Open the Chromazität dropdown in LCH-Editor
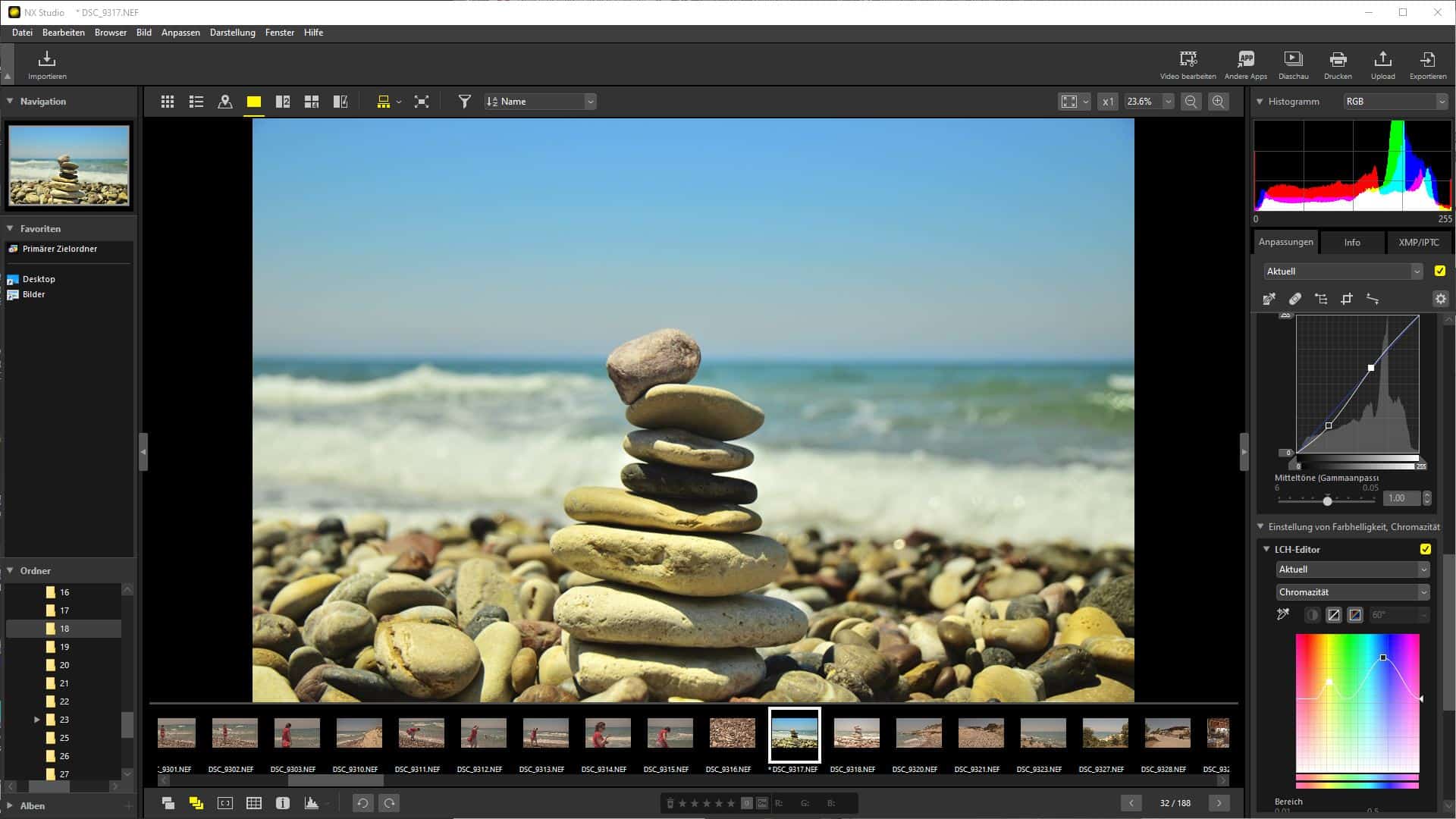The image size is (1456, 819). point(1352,592)
